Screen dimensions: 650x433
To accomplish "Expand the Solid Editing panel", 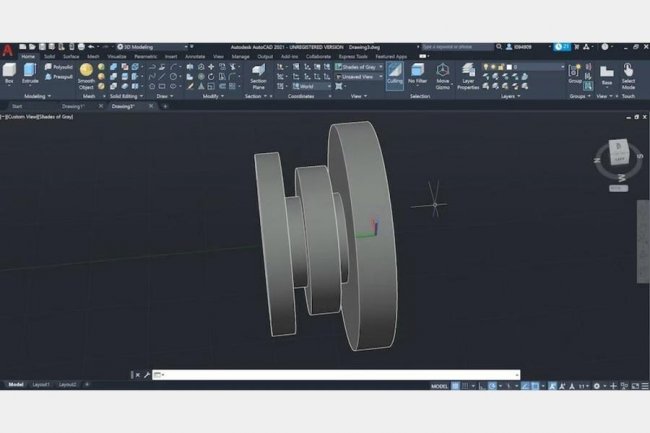I will 126,96.
